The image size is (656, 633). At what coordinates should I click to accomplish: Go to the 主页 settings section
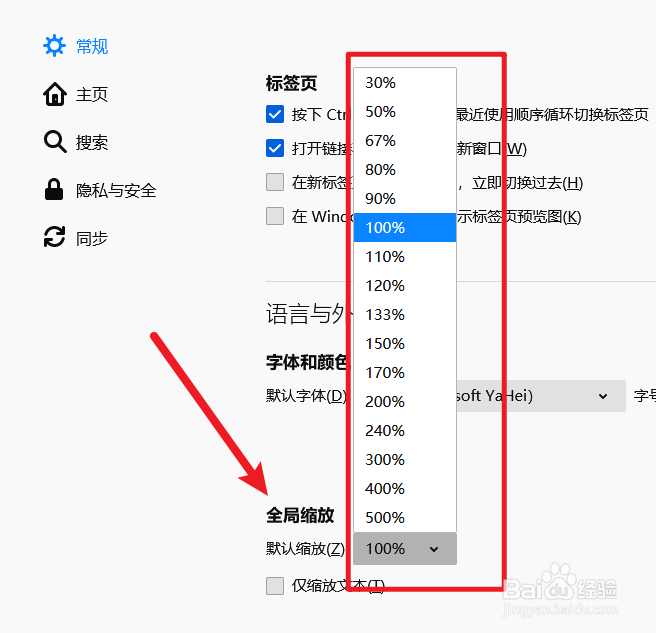[92, 95]
